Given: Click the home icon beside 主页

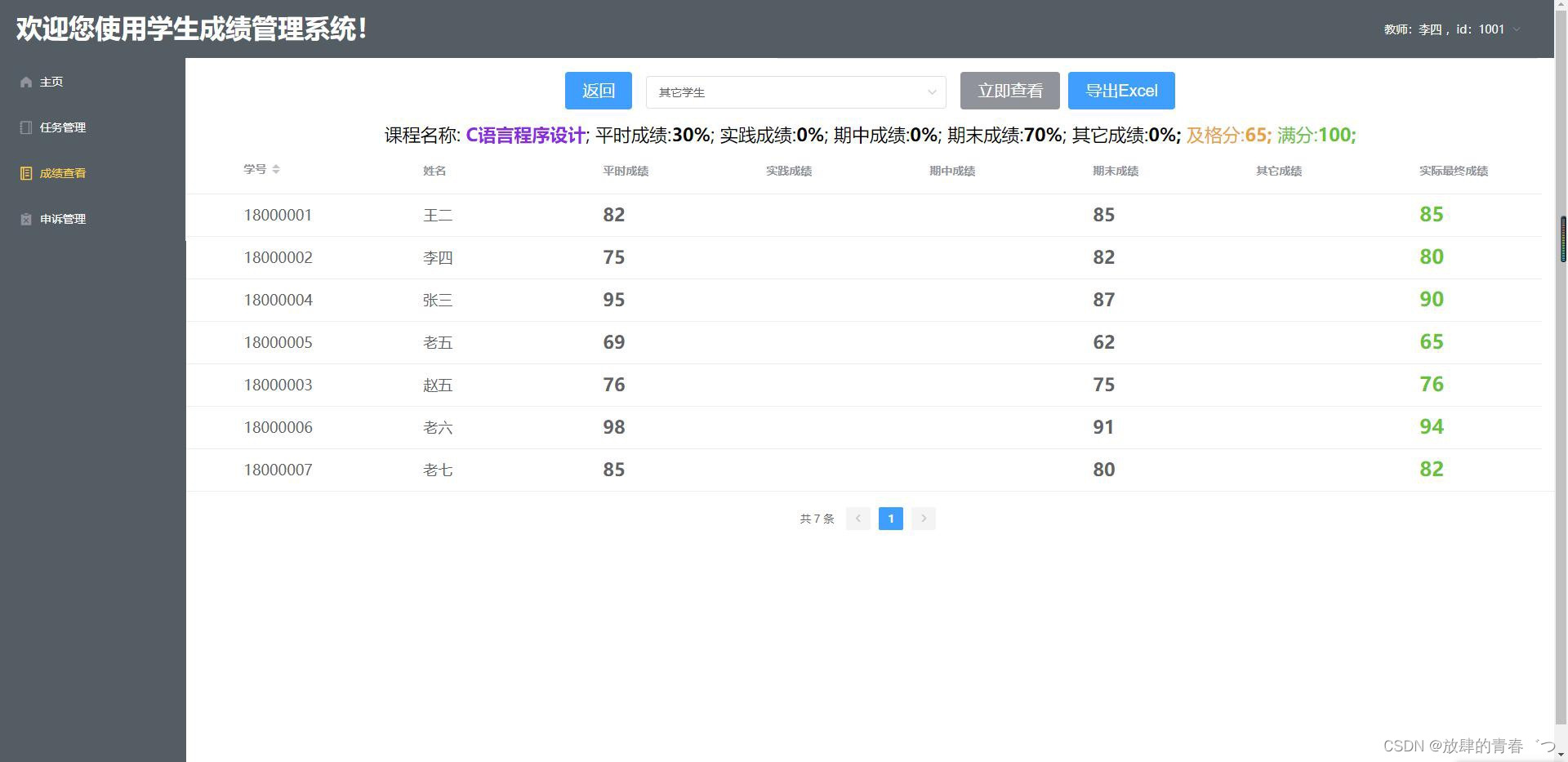Looking at the screenshot, I should point(26,82).
